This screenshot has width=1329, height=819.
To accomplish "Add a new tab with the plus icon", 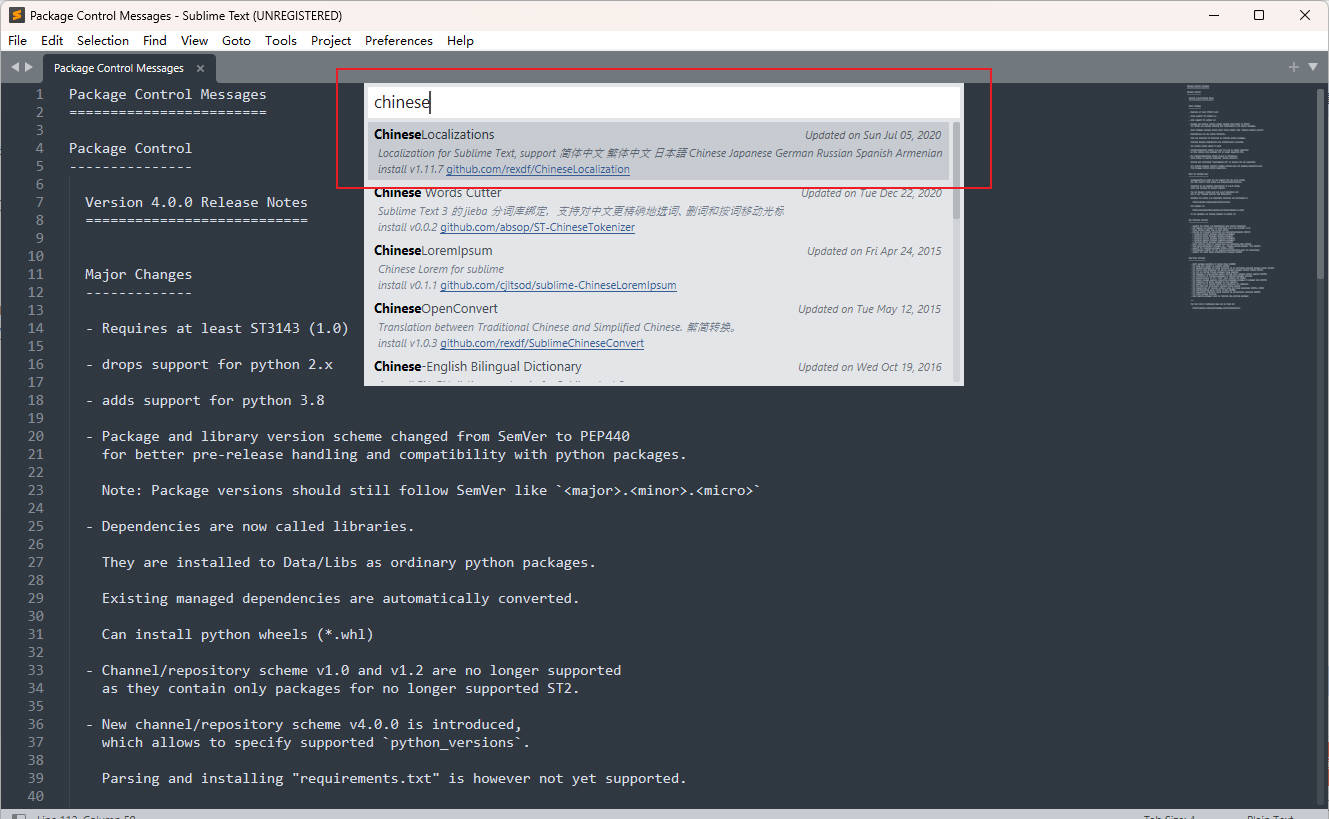I will point(1294,67).
